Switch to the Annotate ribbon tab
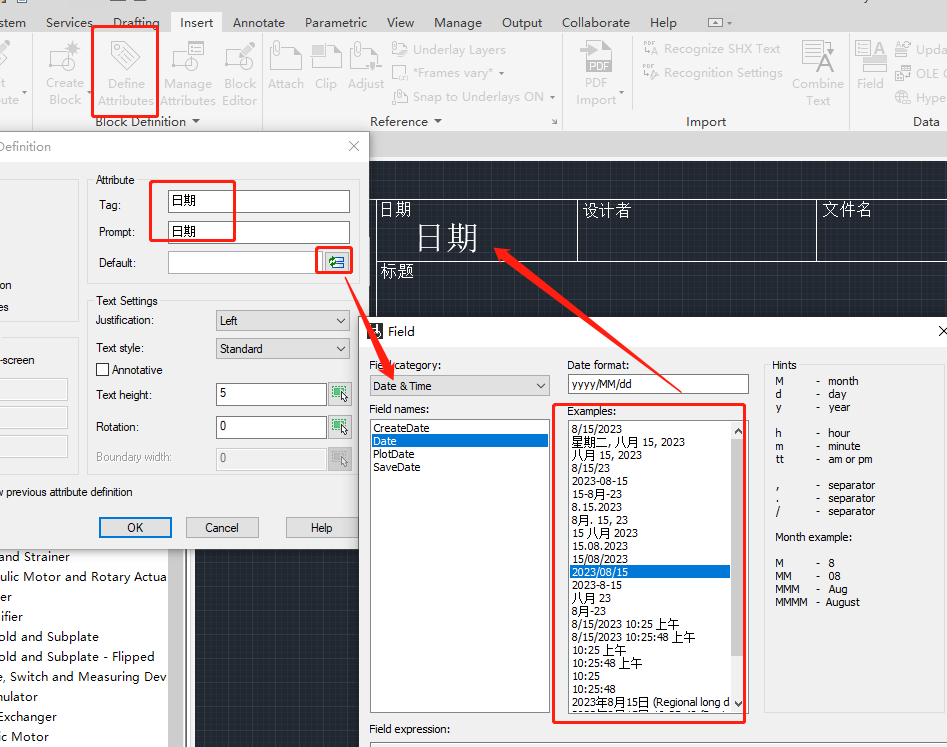This screenshot has width=947, height=747. pos(258,22)
